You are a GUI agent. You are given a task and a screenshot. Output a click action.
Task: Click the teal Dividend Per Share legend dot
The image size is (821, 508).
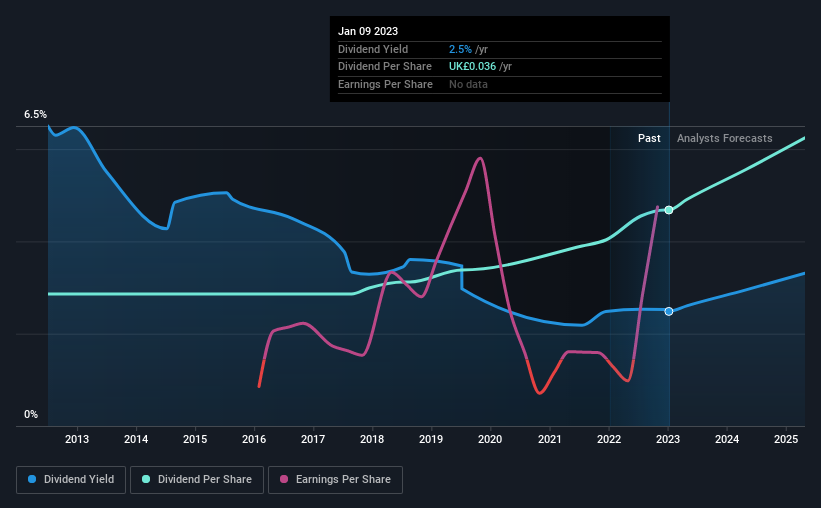pos(146,479)
